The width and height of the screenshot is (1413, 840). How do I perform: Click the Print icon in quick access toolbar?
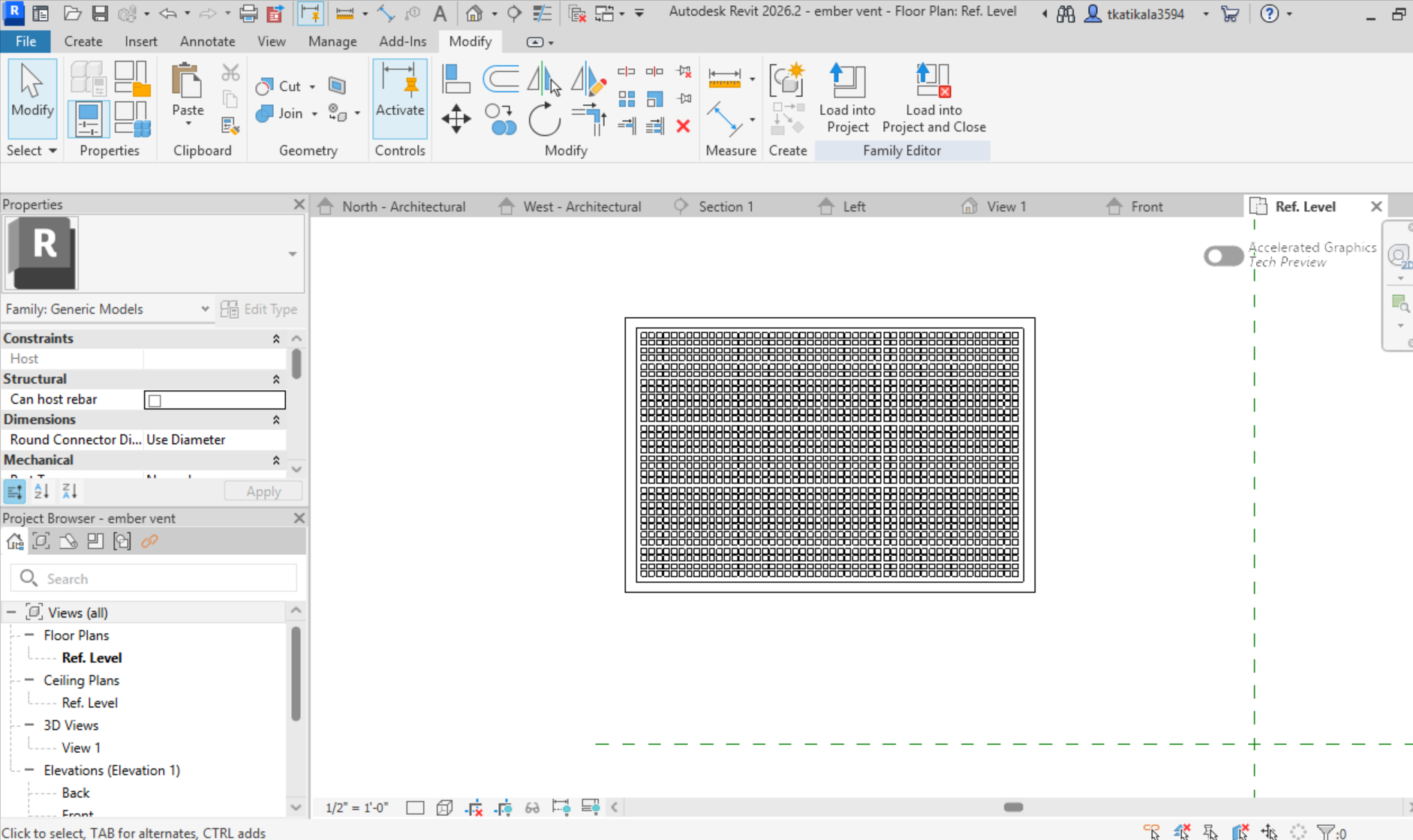(x=248, y=13)
